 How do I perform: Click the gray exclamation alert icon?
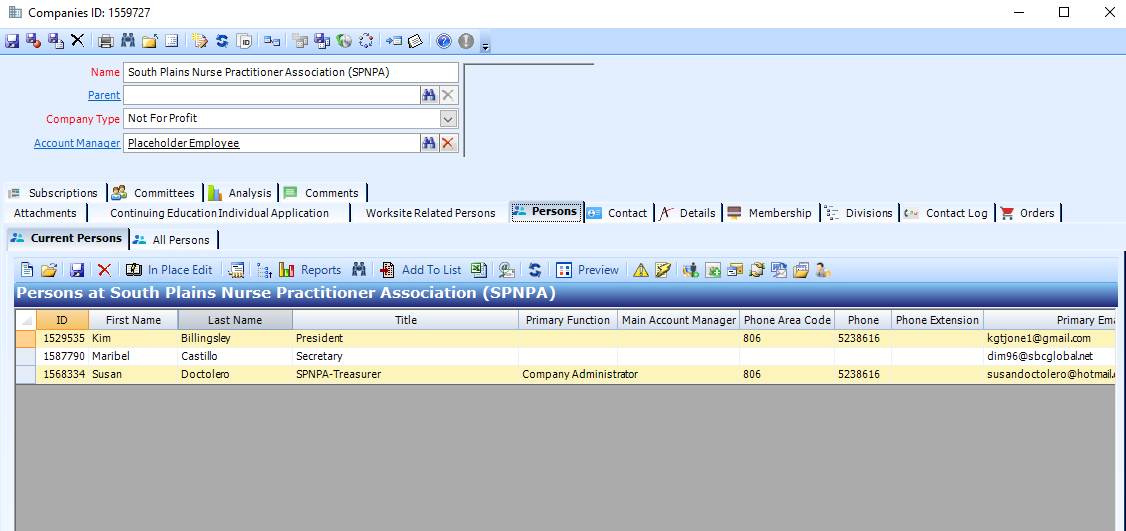466,41
